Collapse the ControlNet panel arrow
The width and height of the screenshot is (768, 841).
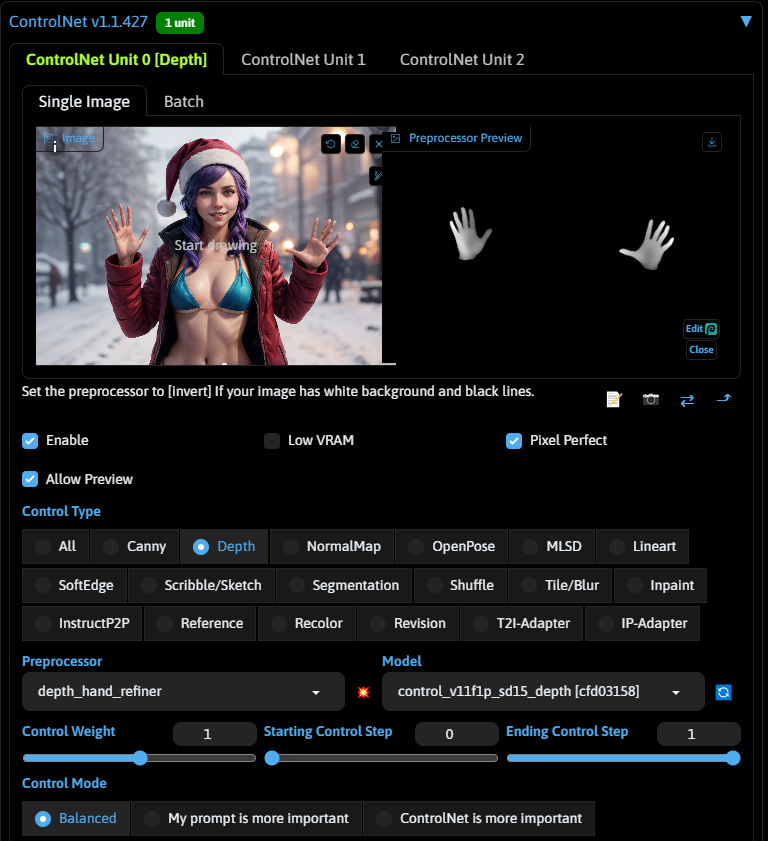coord(746,21)
